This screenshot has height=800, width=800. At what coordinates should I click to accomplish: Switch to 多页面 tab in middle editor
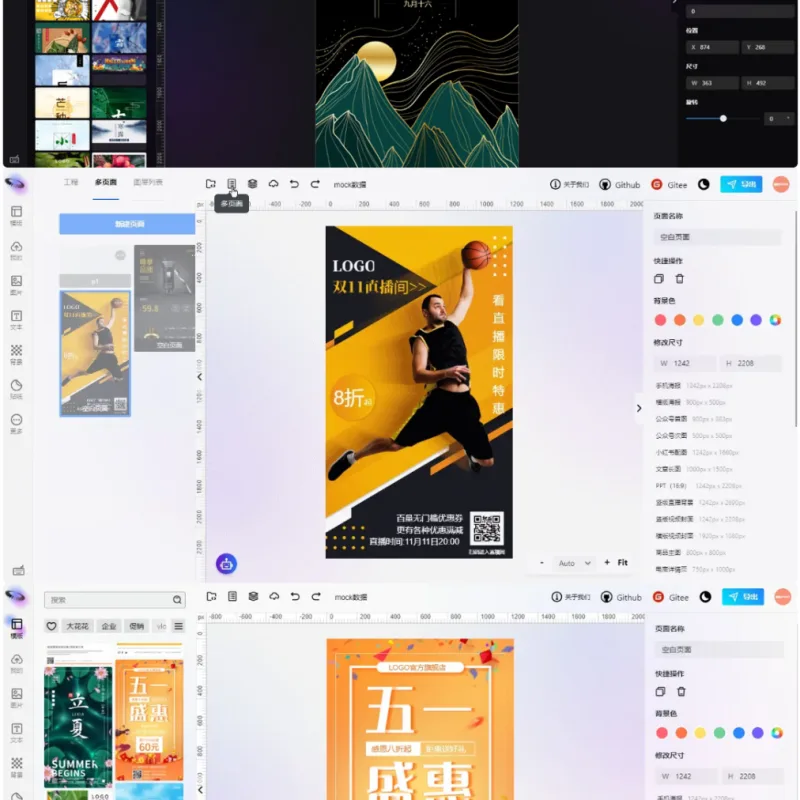(106, 182)
